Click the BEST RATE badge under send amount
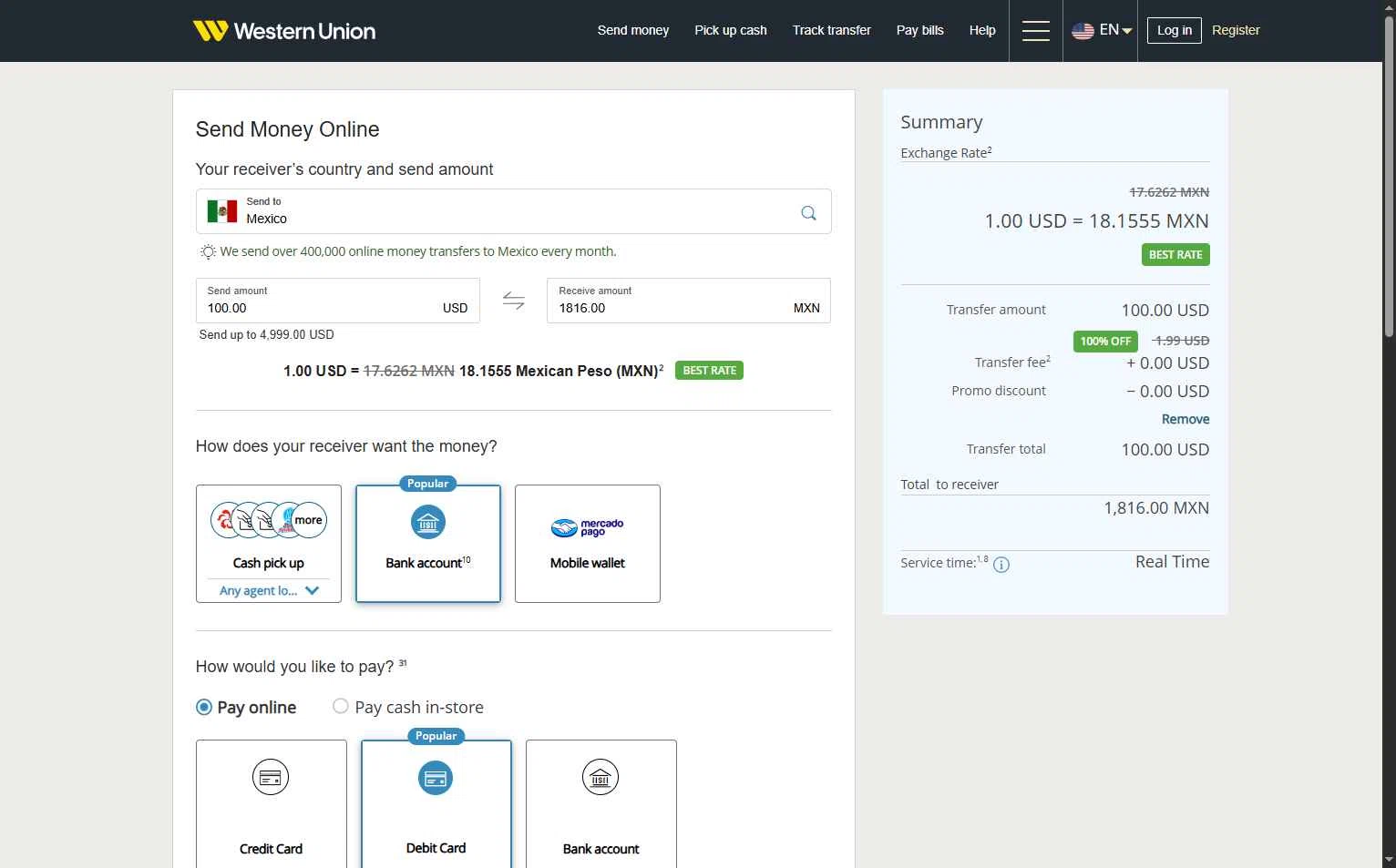The height and width of the screenshot is (868, 1396). click(709, 371)
